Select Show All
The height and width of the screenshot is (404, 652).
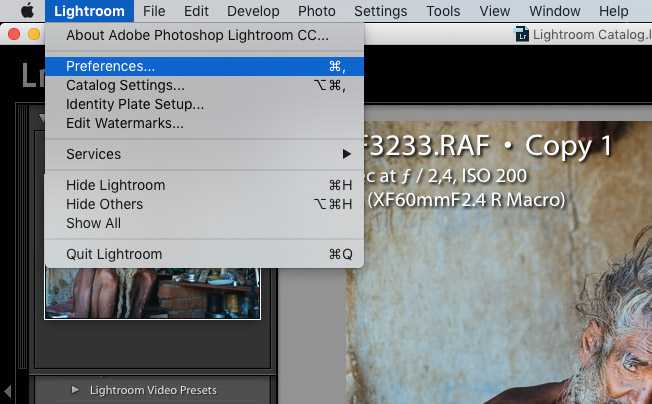pyautogui.click(x=204, y=224)
